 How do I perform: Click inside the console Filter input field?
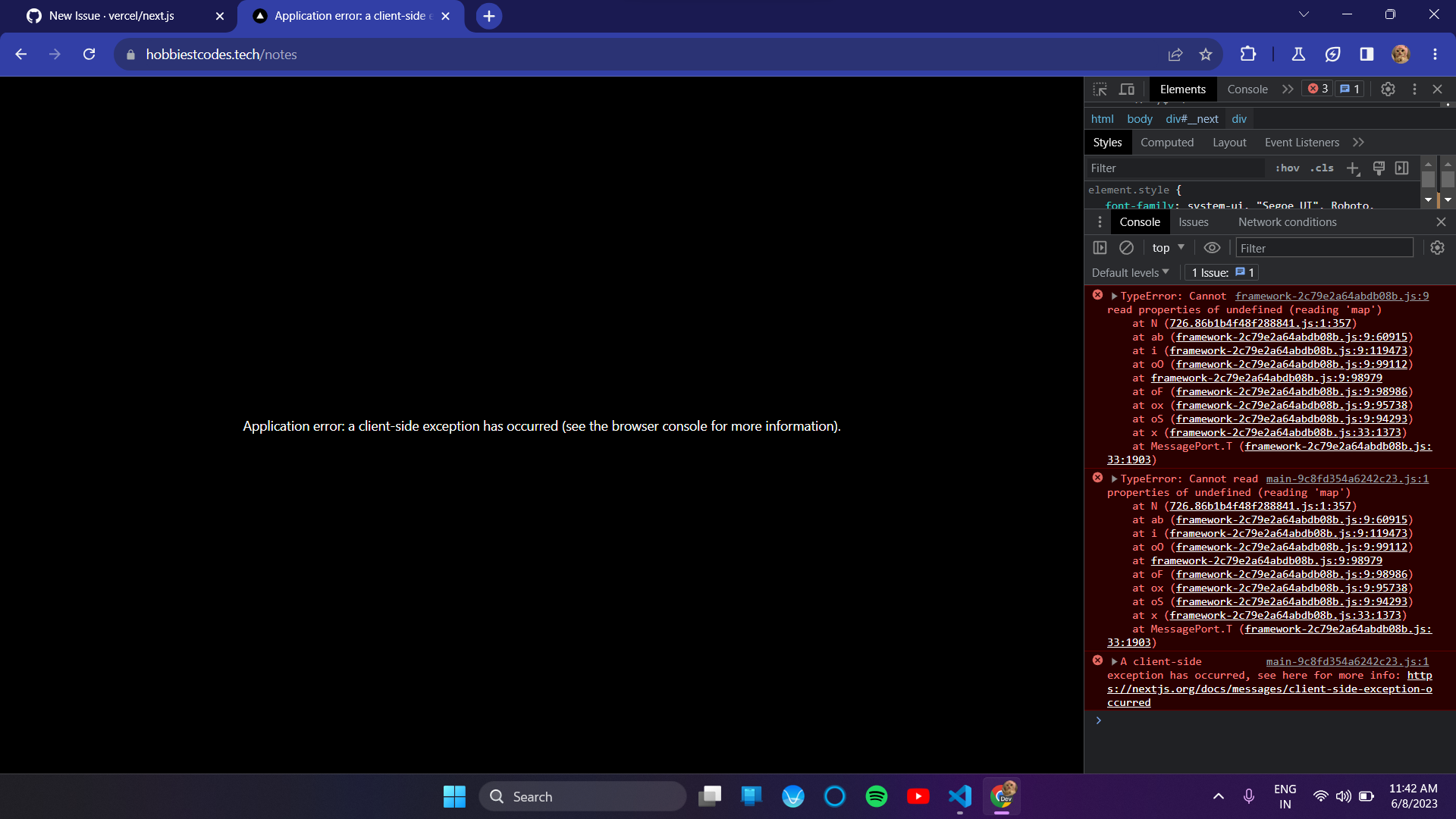coord(1323,247)
